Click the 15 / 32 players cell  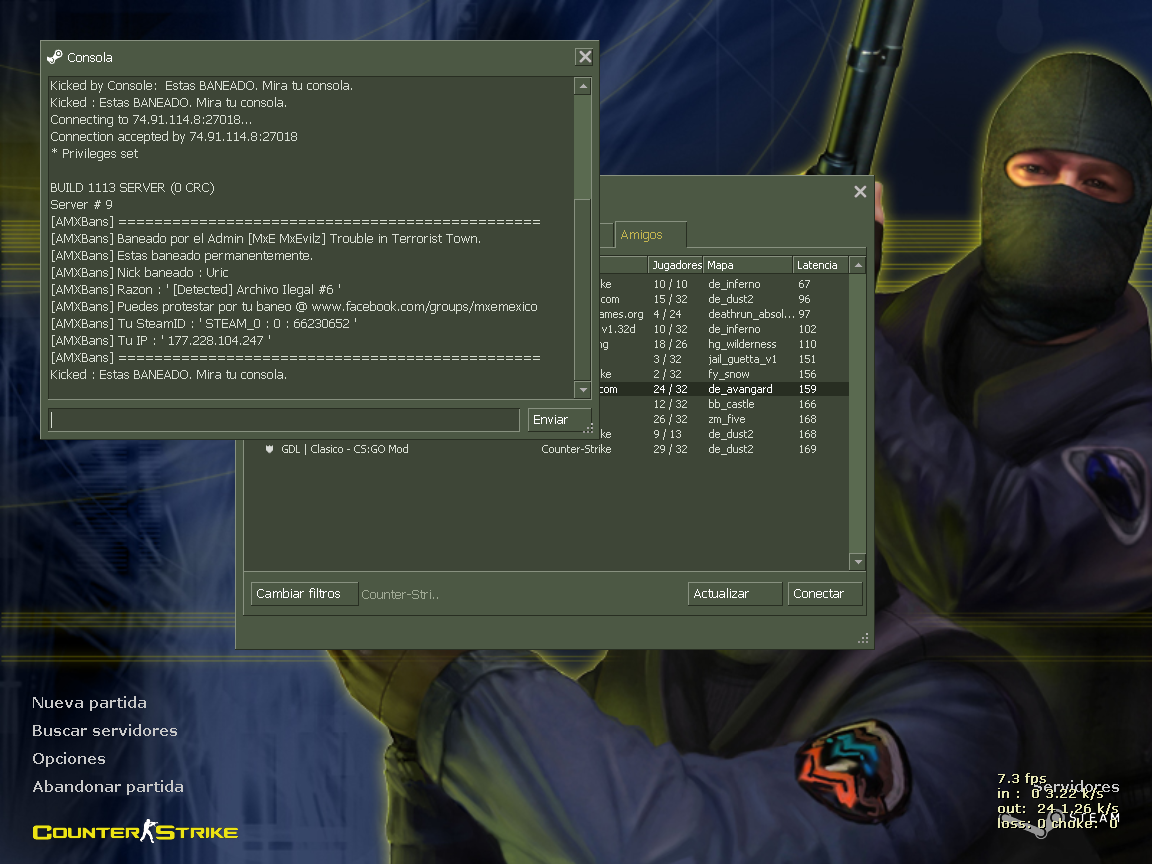tap(671, 299)
